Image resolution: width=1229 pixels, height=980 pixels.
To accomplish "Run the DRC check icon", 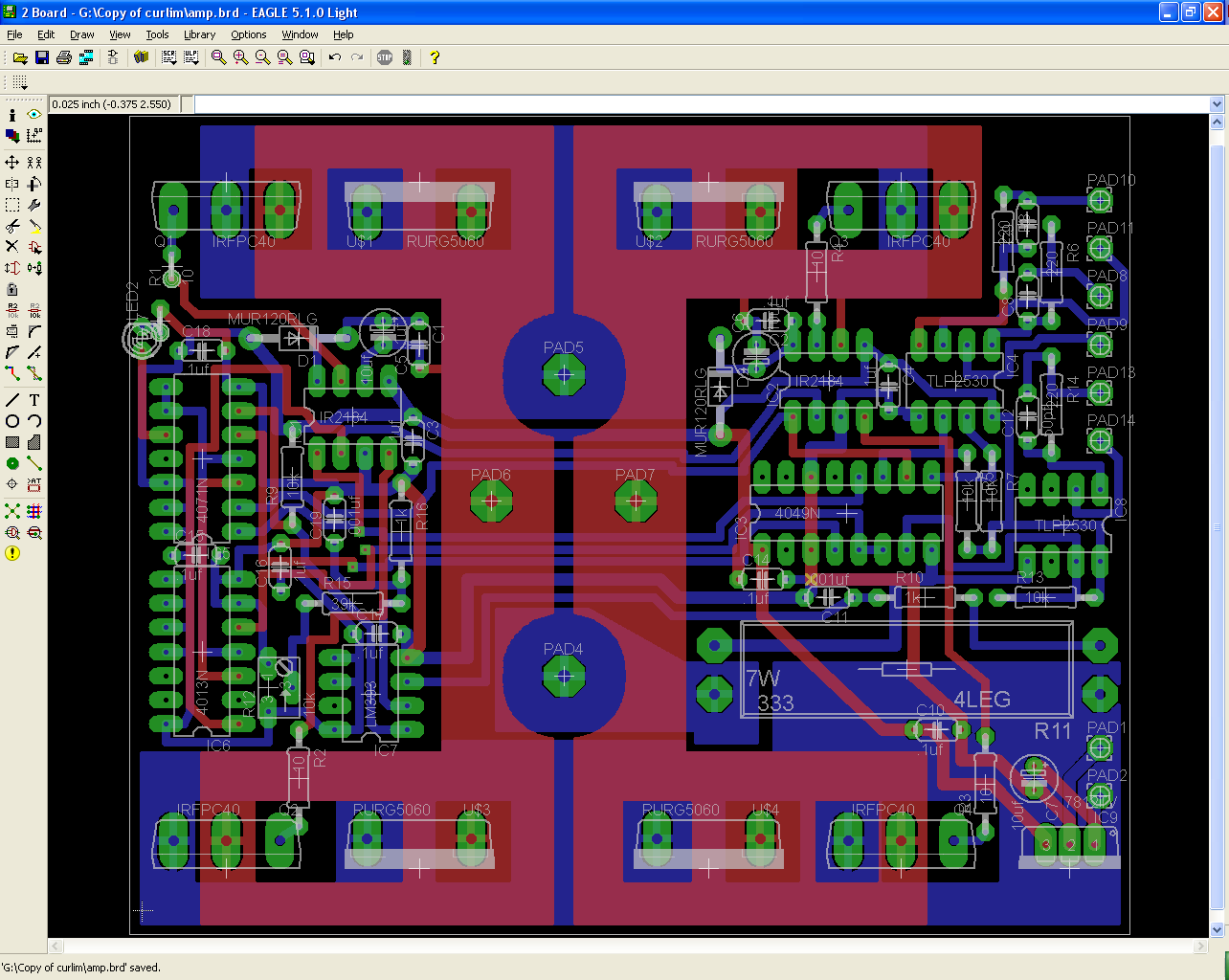I will (x=34, y=532).
